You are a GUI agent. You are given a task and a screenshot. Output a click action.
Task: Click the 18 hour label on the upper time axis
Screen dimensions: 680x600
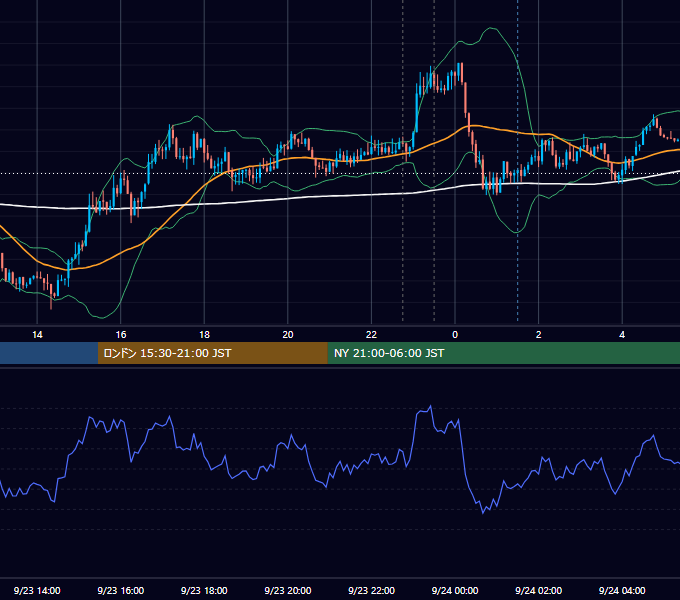coord(204,335)
